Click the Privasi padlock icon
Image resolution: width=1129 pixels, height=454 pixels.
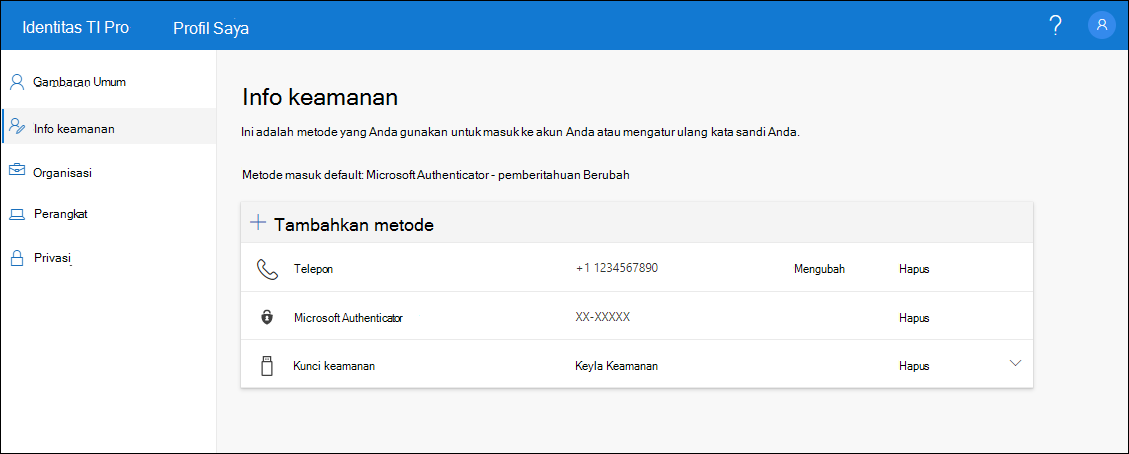17,258
